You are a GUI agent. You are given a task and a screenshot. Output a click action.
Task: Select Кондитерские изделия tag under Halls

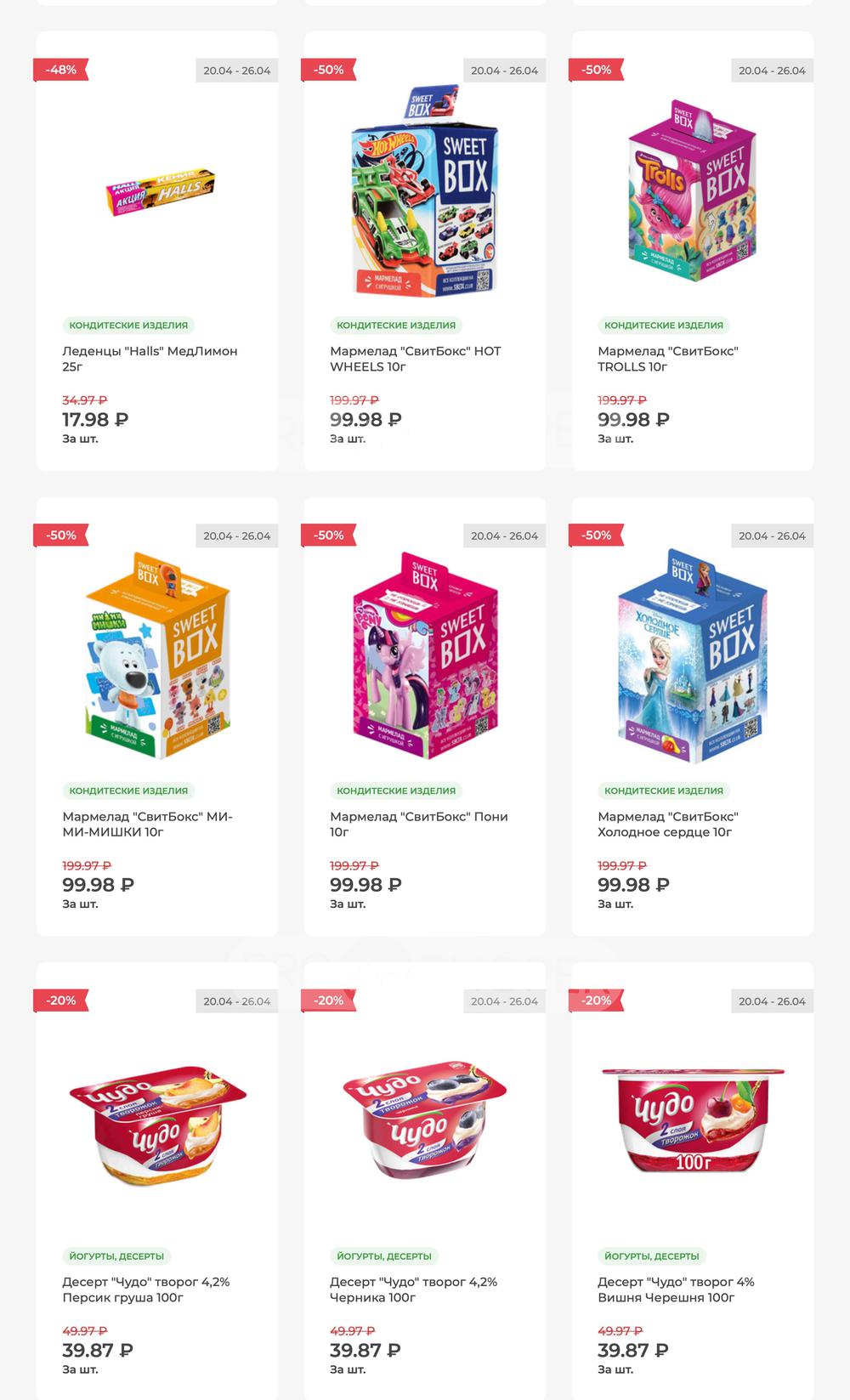click(x=128, y=325)
